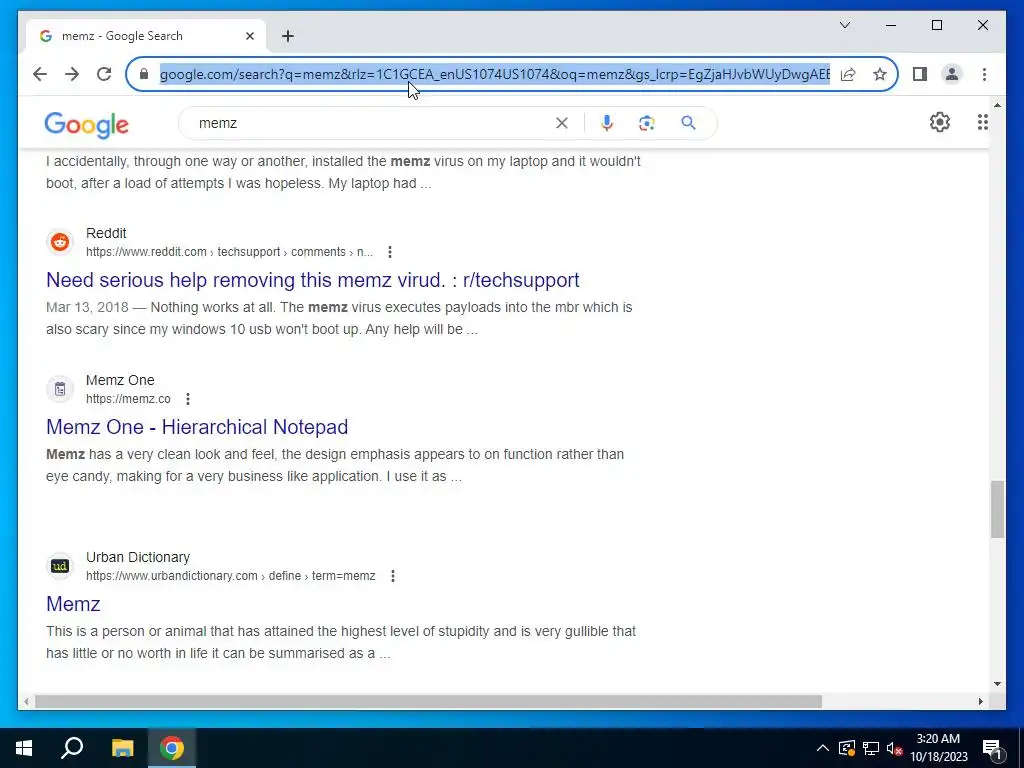The width and height of the screenshot is (1024, 768).
Task: Open the Urban Dictionary Memz link
Action: click(x=73, y=603)
